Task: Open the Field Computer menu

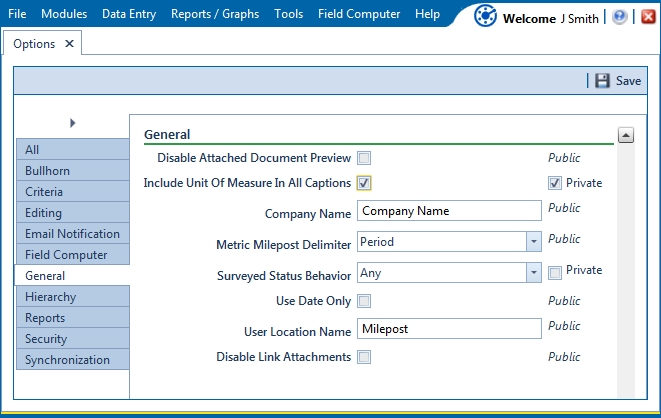Action: pyautogui.click(x=359, y=14)
